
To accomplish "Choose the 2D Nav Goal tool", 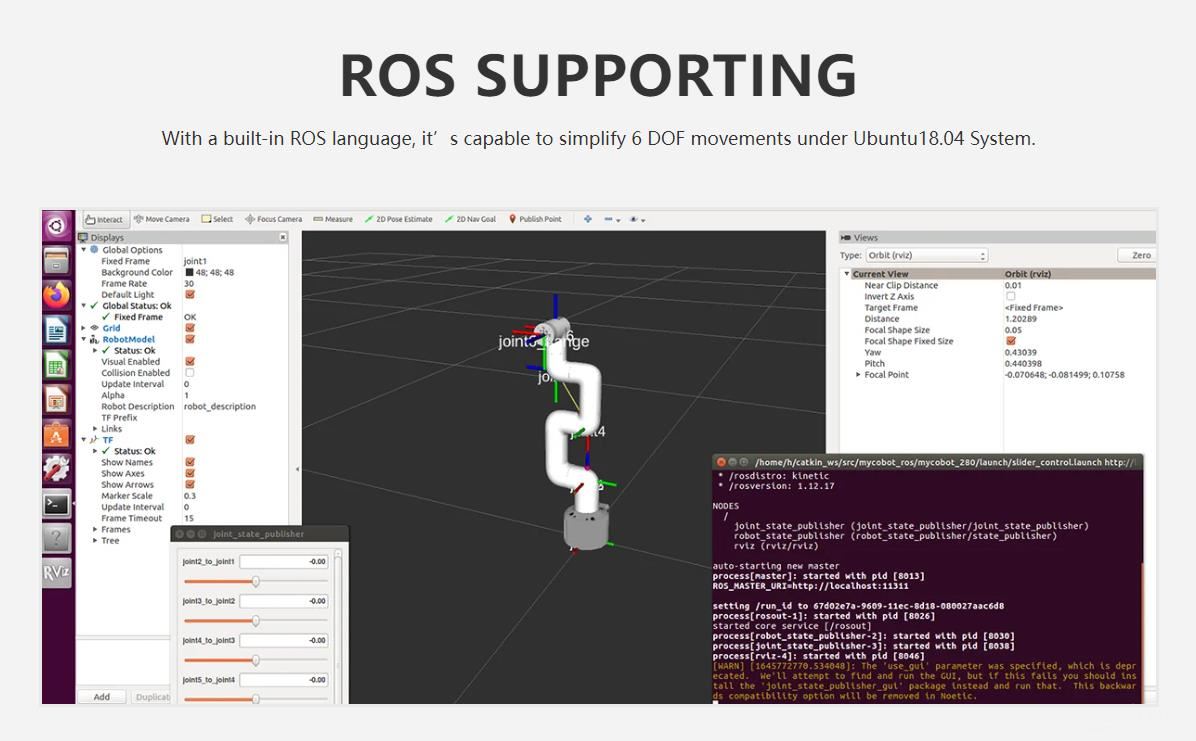I will point(470,219).
